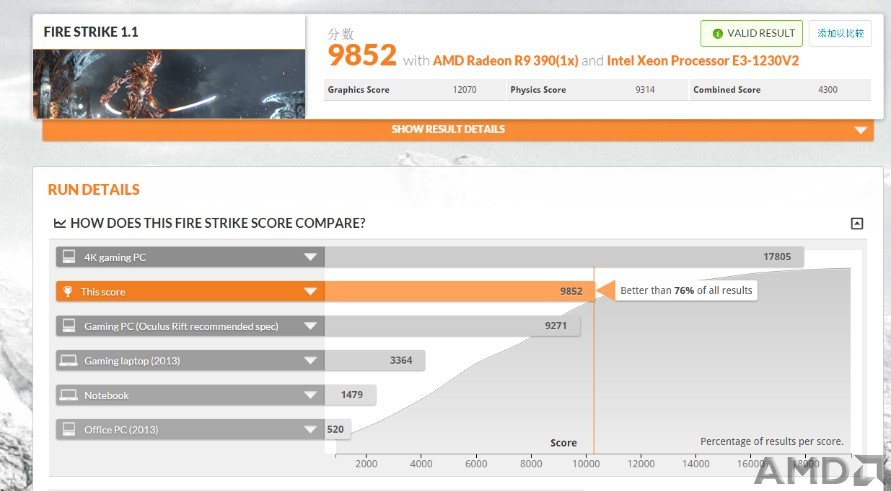The image size is (891, 491).
Task: Expand the Gaming PC (Oculus Rift) row arrow
Action: pyautogui.click(x=310, y=326)
